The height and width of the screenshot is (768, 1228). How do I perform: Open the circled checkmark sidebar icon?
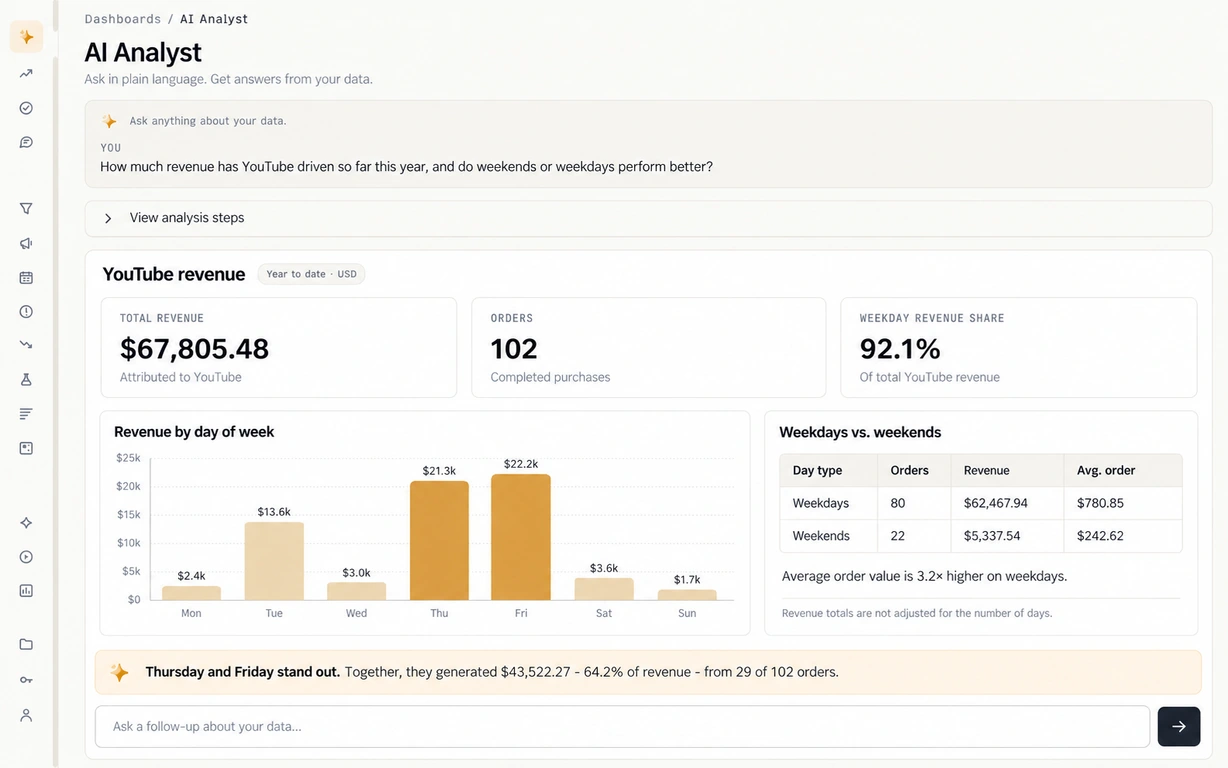[x=26, y=108]
